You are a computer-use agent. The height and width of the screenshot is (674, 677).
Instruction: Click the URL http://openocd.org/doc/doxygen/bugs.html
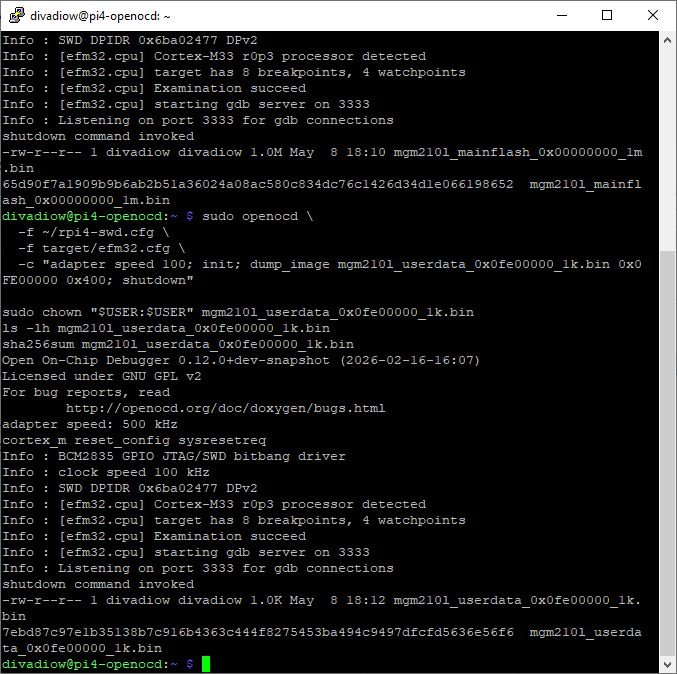pos(225,408)
